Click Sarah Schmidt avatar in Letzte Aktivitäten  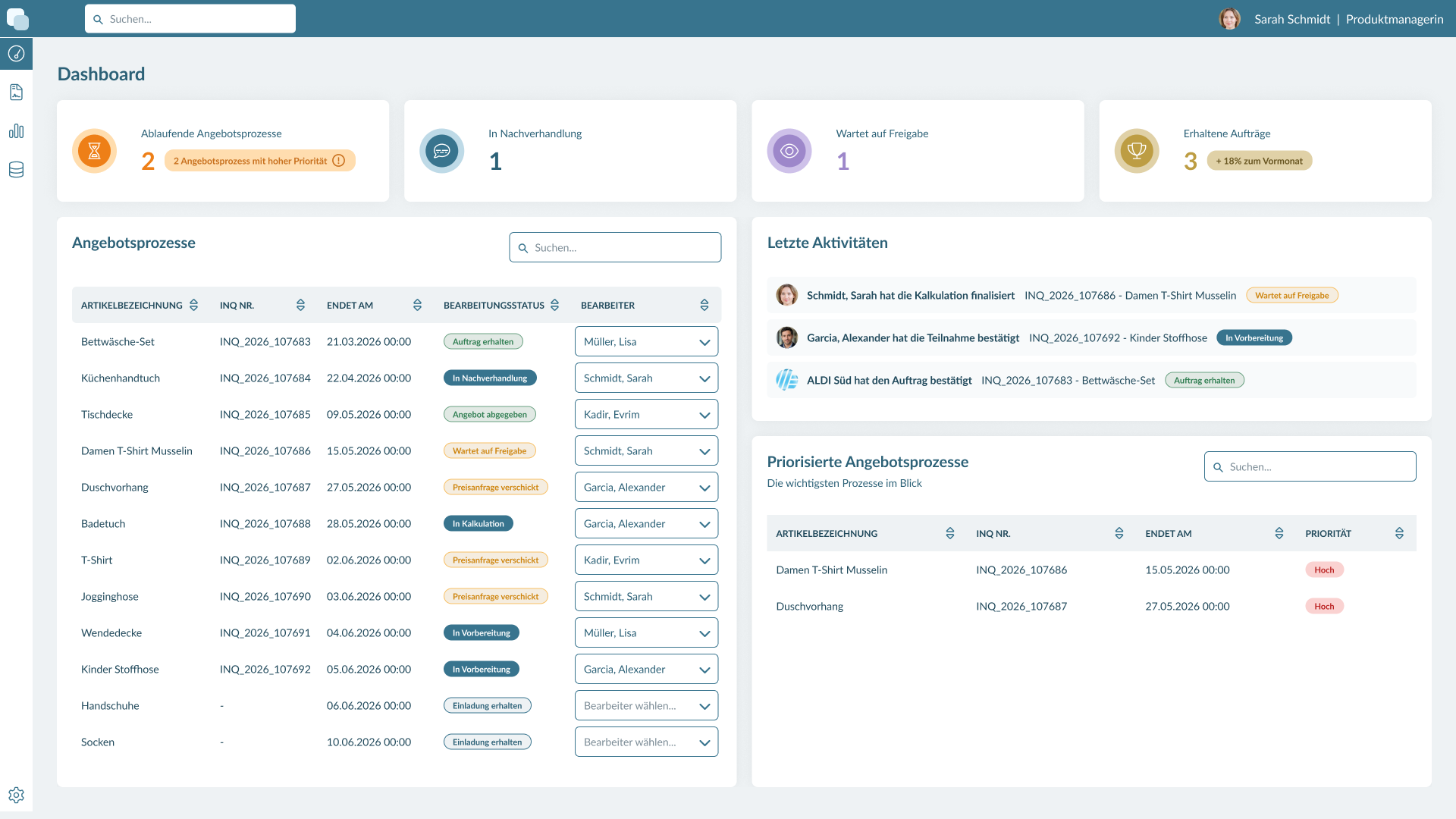click(787, 295)
